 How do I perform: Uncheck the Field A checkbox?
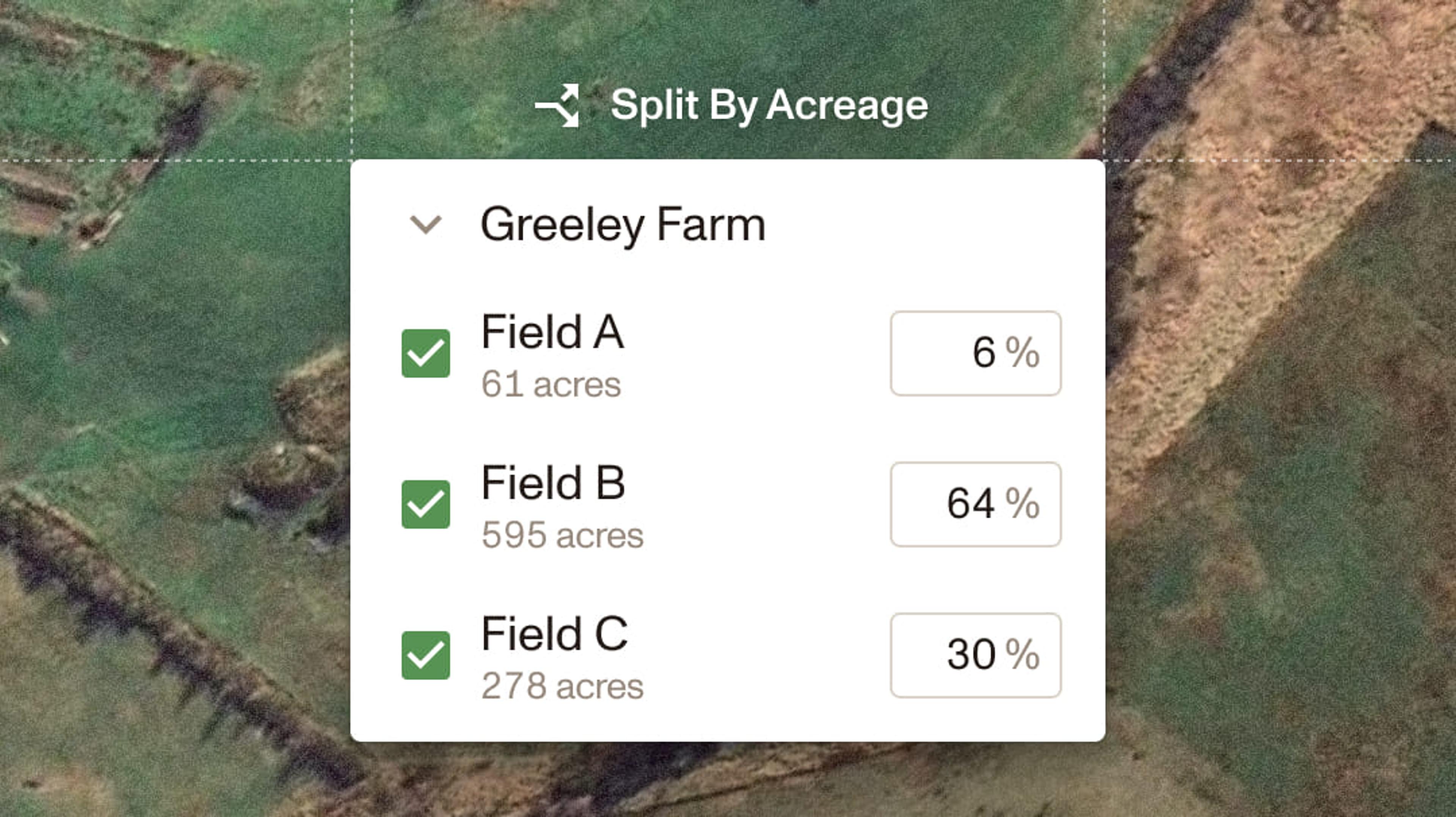coord(425,353)
